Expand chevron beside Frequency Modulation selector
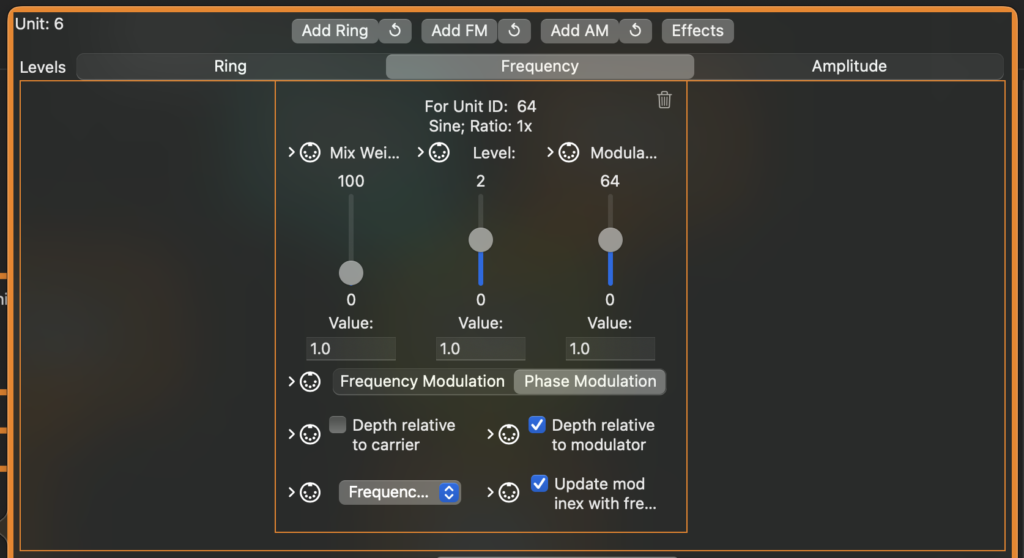This screenshot has height=558, width=1024. point(291,381)
